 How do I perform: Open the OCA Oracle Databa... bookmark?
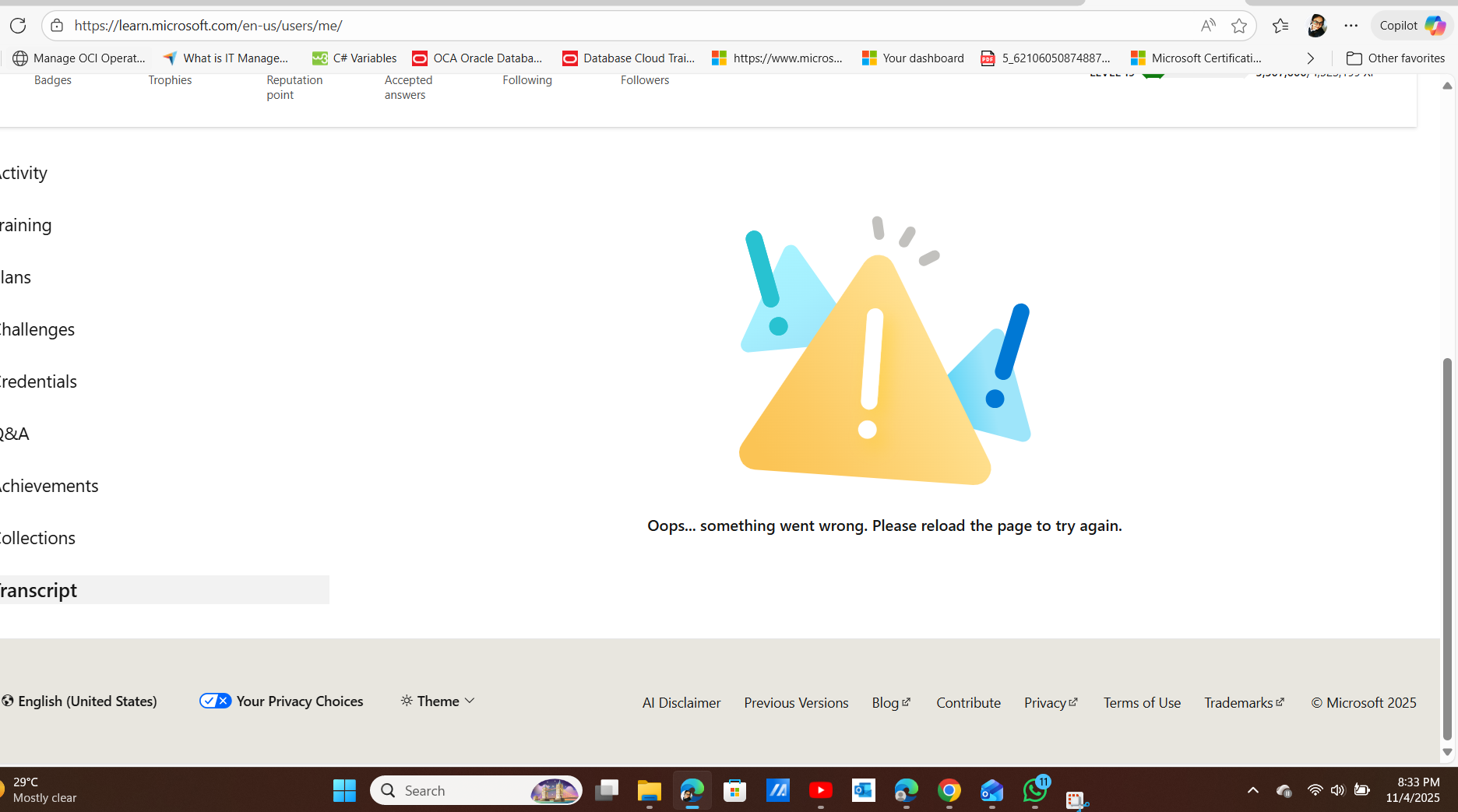tap(477, 58)
